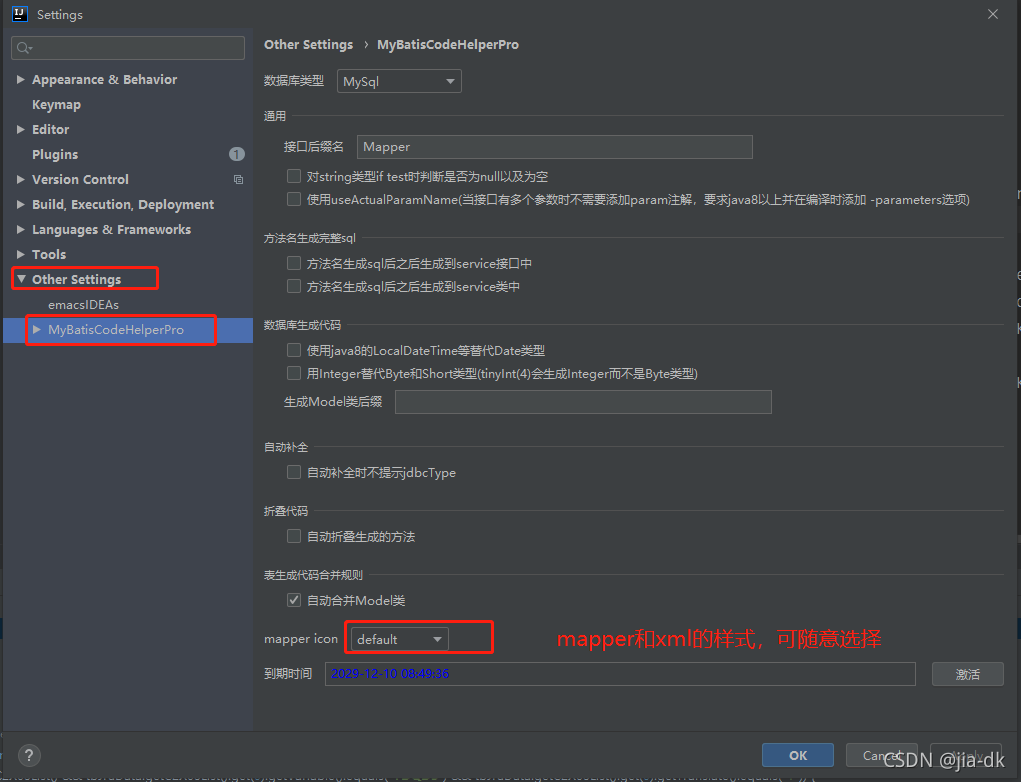Enable auto-fold generated methods checkbox
Image resolution: width=1021 pixels, height=782 pixels.
294,536
